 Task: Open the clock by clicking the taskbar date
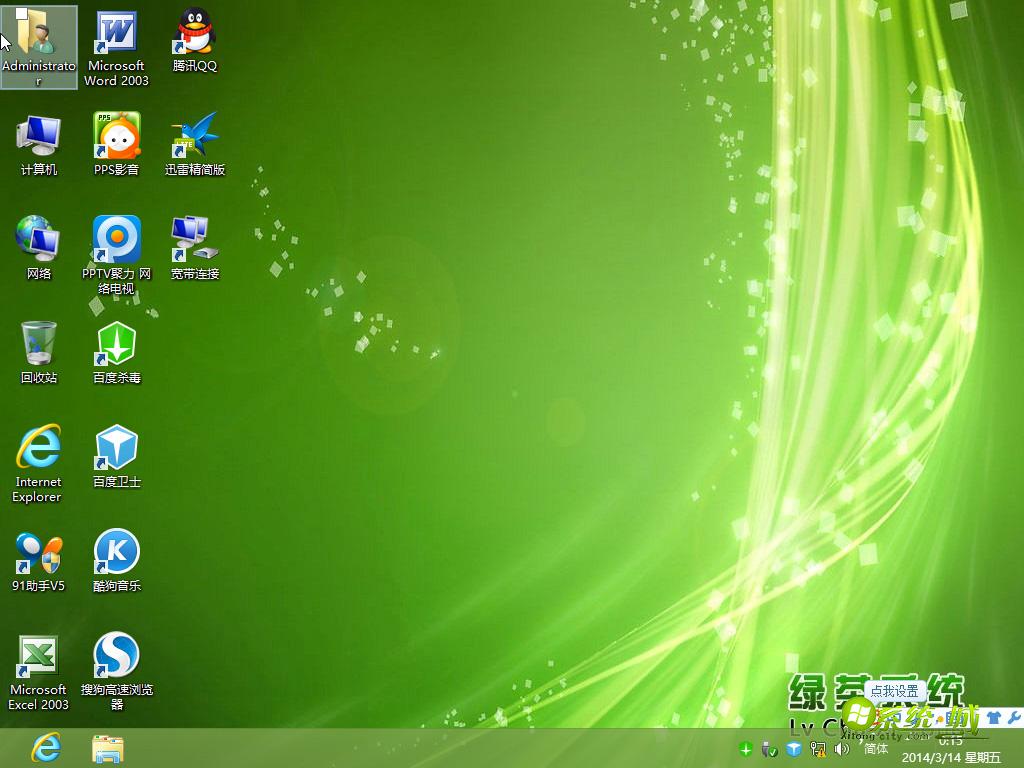click(948, 755)
